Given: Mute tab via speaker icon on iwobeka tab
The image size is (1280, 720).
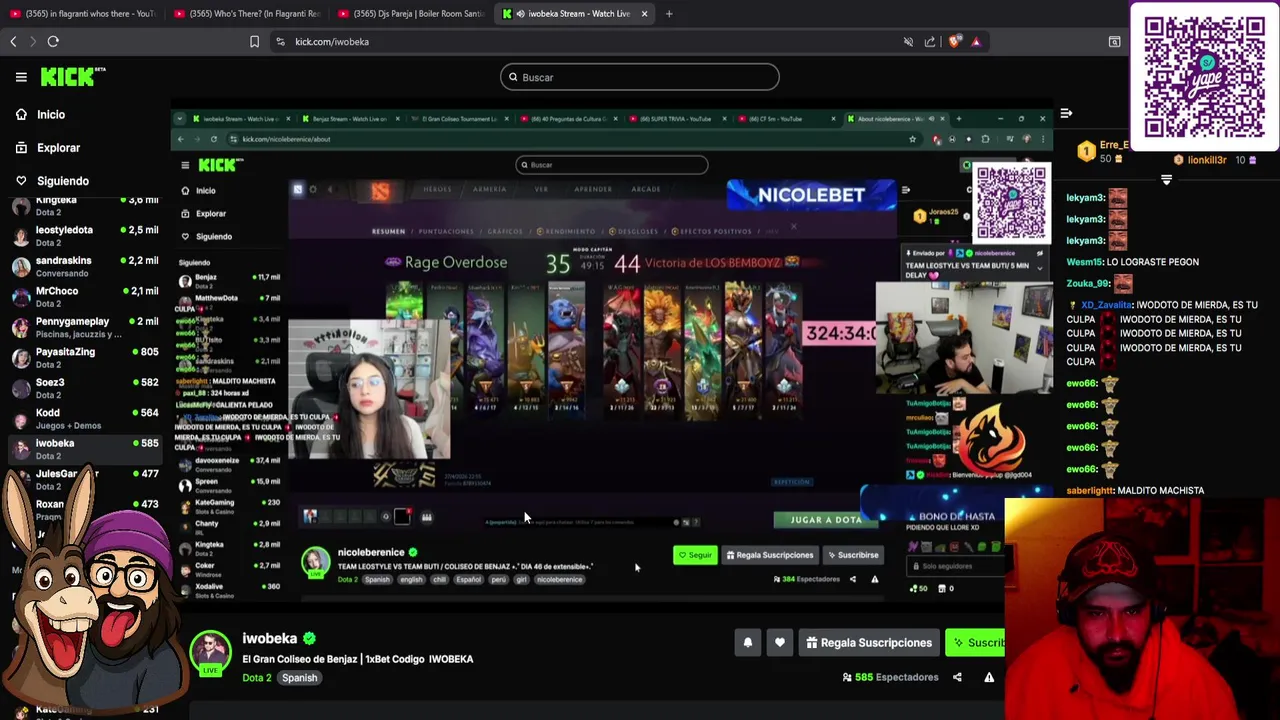Looking at the screenshot, I should click(521, 14).
